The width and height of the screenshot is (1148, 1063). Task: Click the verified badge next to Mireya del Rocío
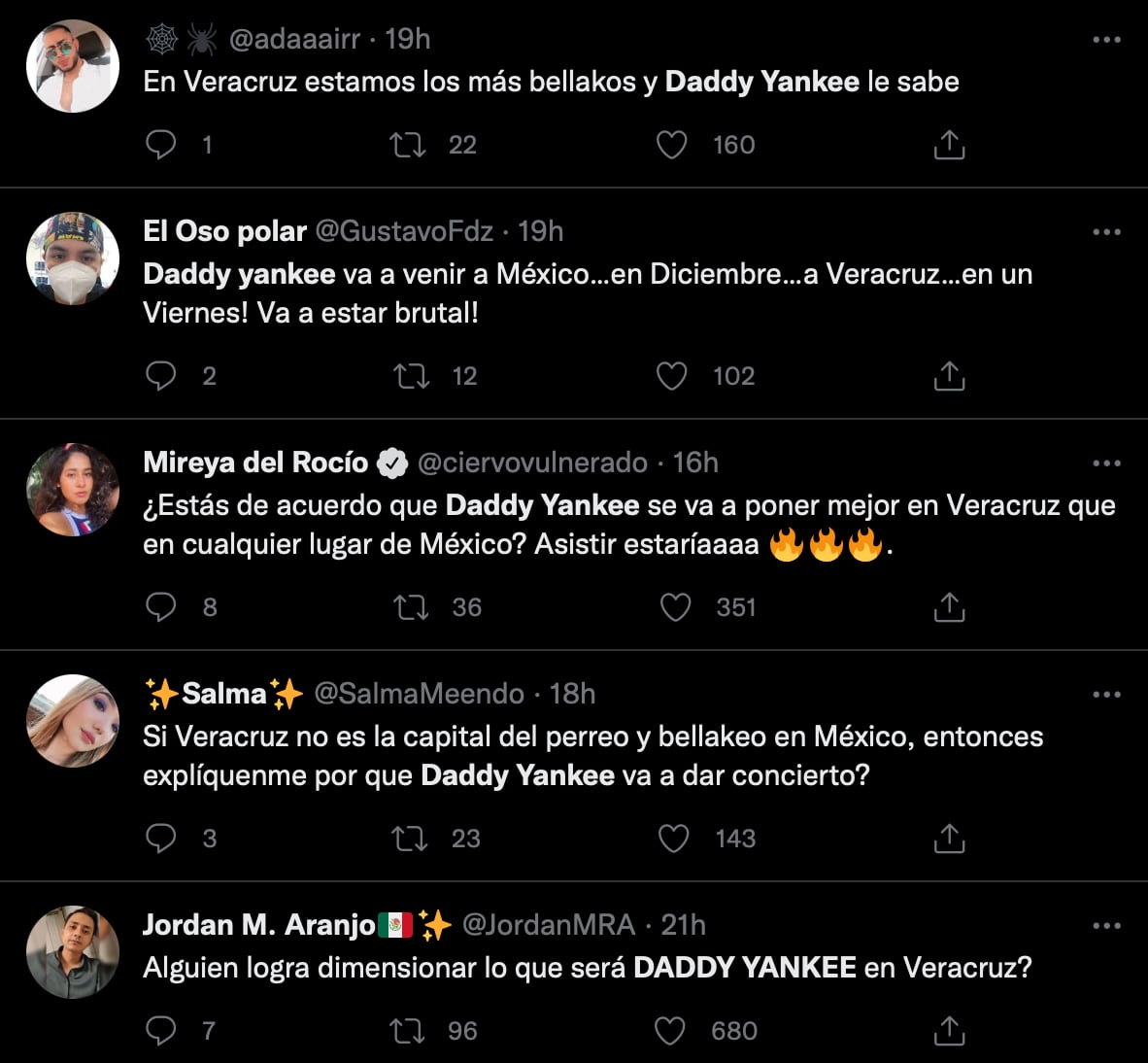click(393, 463)
